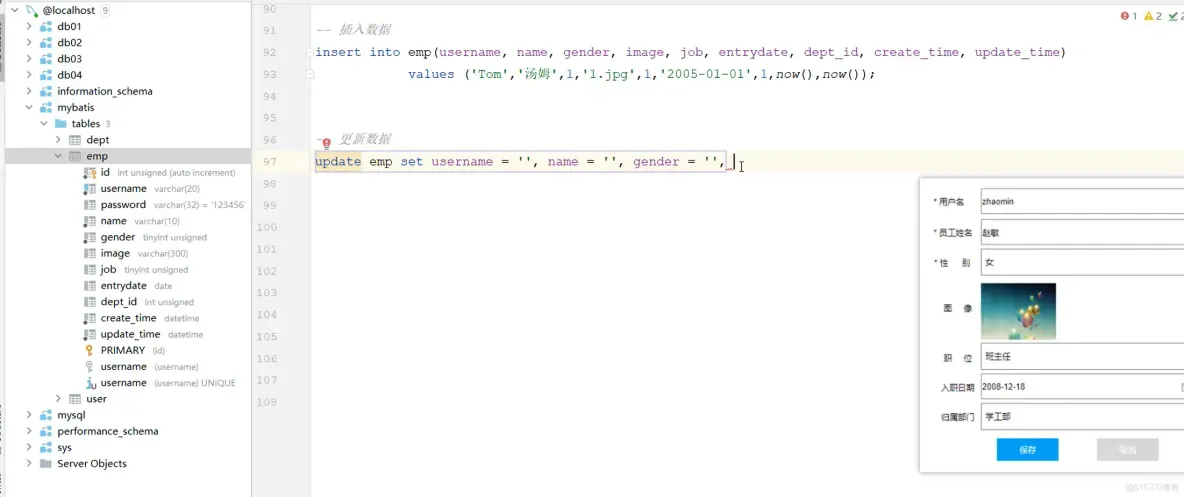Screen dimensions: 1184x497
Task: Click the id column icon
Action: [x=91, y=172]
